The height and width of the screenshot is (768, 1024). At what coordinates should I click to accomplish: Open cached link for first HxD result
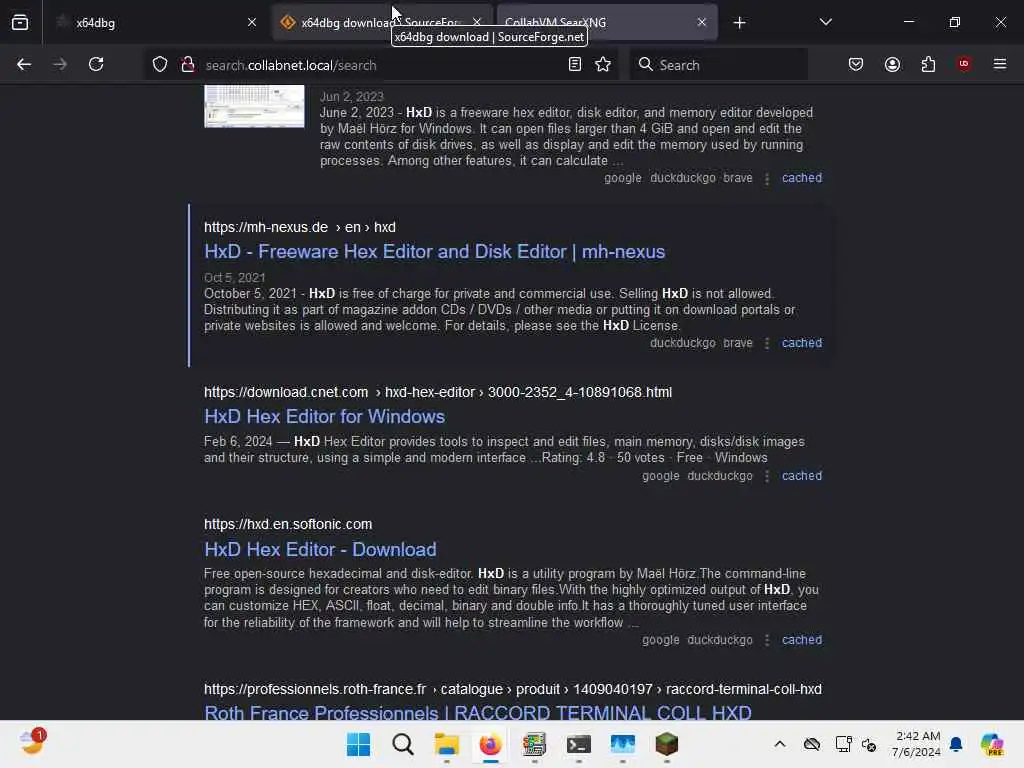coord(802,178)
